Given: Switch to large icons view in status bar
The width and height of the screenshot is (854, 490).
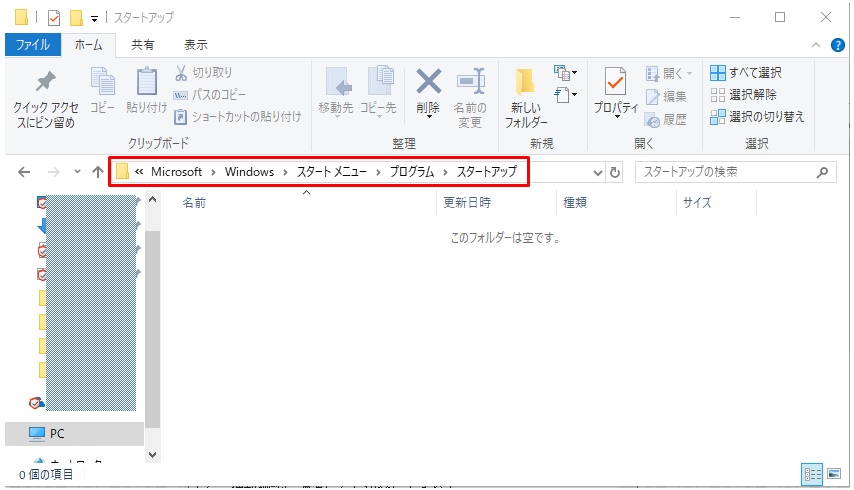Looking at the screenshot, I should pyautogui.click(x=834, y=474).
